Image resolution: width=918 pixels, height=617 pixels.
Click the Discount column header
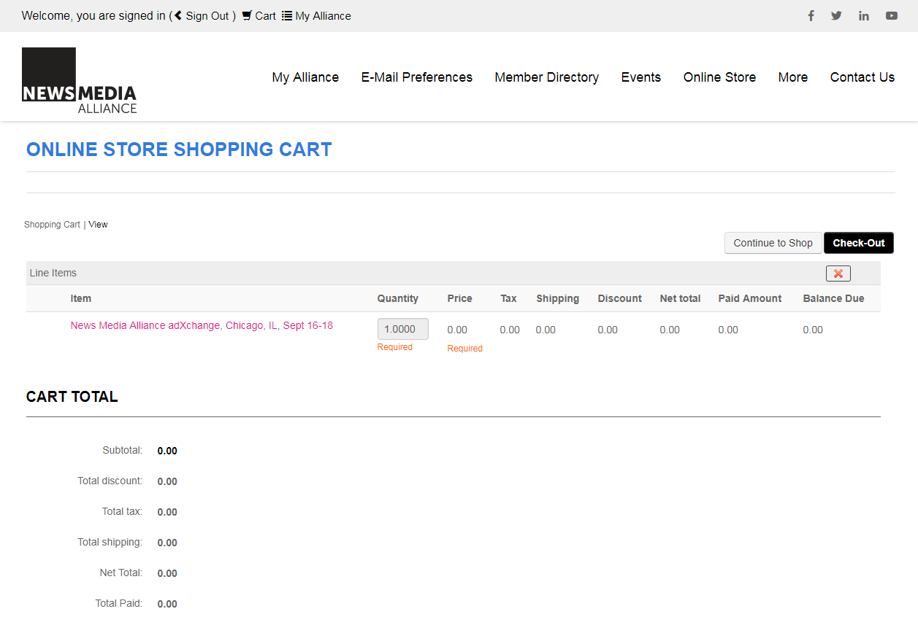[x=619, y=299]
